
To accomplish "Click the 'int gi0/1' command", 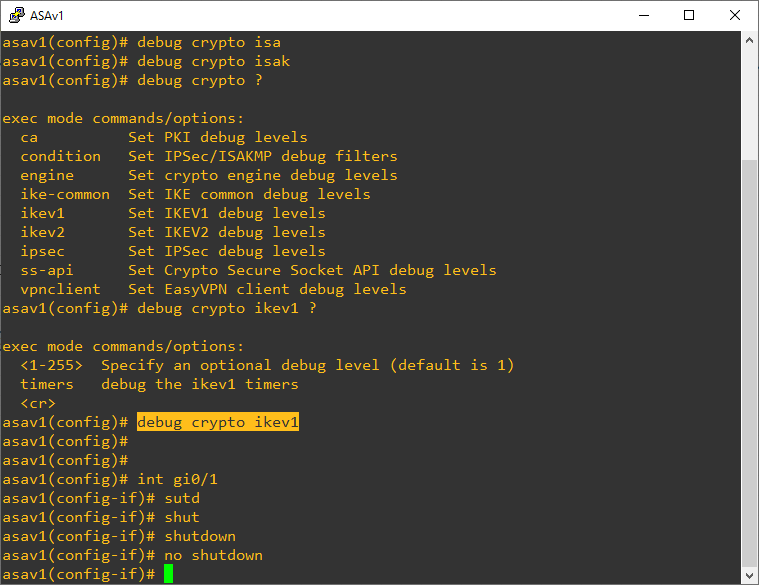I will pos(178,479).
